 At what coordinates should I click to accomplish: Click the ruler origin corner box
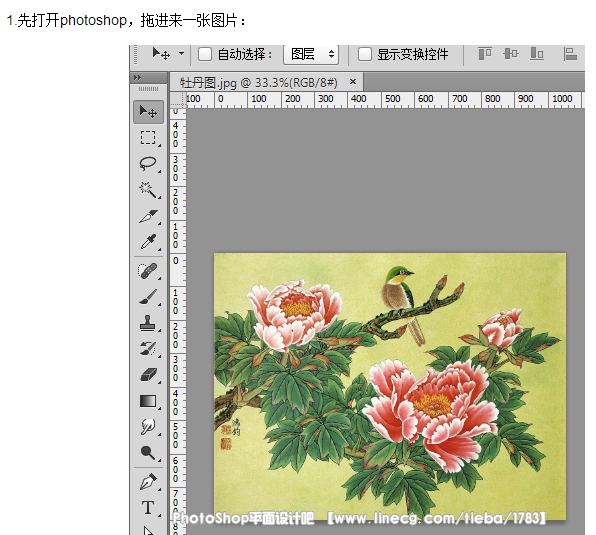pos(178,100)
